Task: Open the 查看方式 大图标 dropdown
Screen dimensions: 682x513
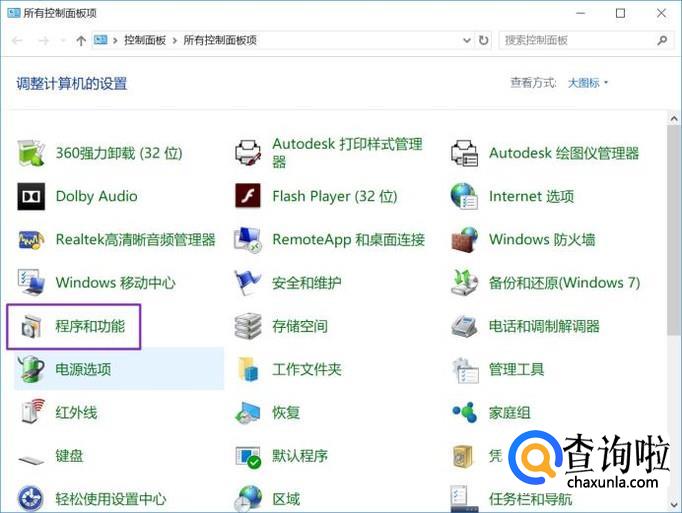Action: tap(588, 83)
